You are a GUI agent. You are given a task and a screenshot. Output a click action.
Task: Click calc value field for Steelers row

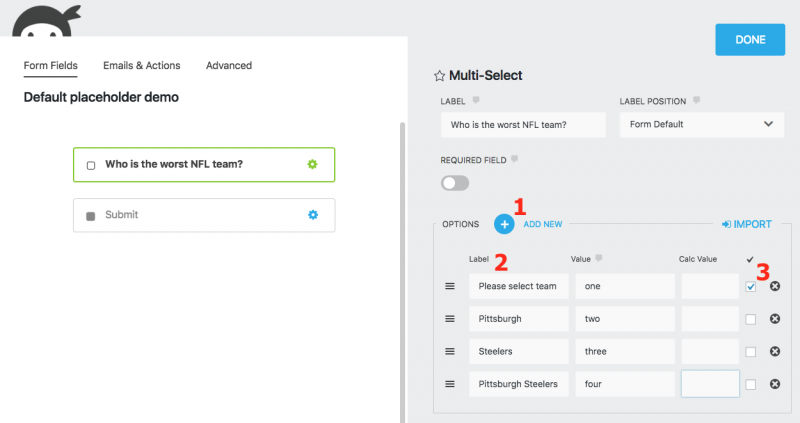(710, 352)
